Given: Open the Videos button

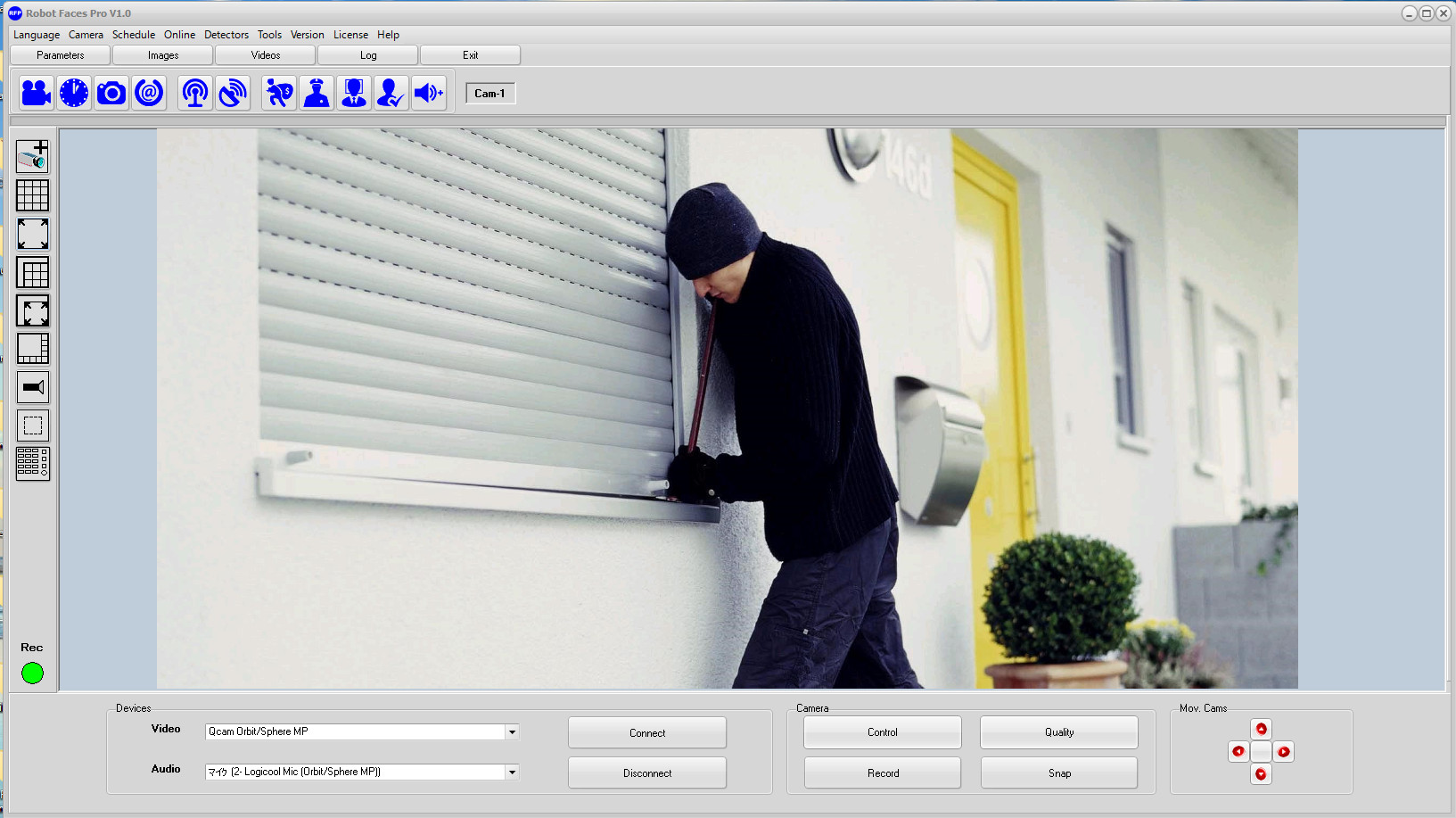Looking at the screenshot, I should [266, 55].
